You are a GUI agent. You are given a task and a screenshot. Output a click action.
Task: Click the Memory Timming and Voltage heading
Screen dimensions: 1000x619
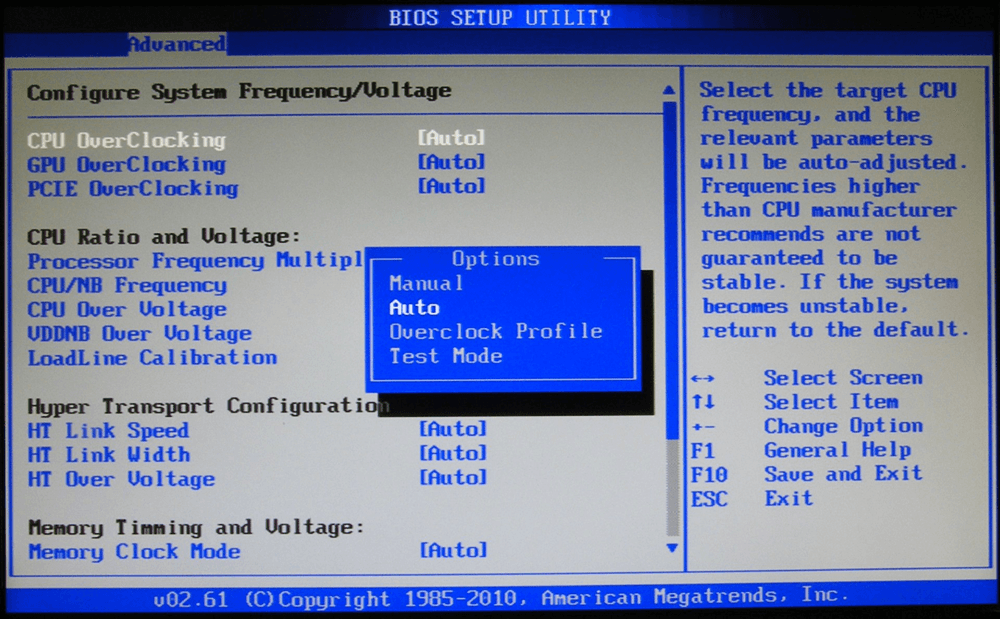pyautogui.click(x=196, y=528)
